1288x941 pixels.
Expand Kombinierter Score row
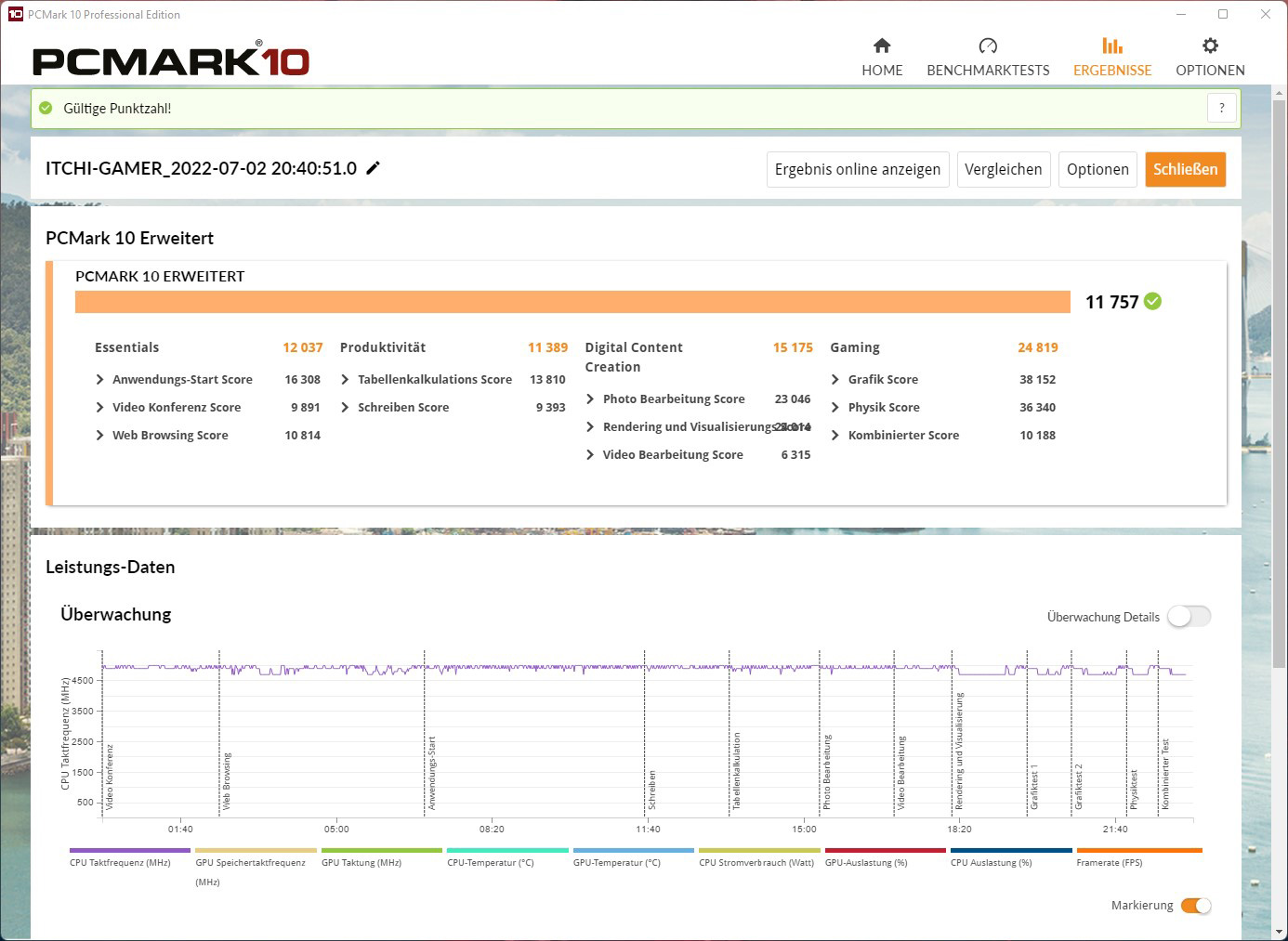point(835,435)
